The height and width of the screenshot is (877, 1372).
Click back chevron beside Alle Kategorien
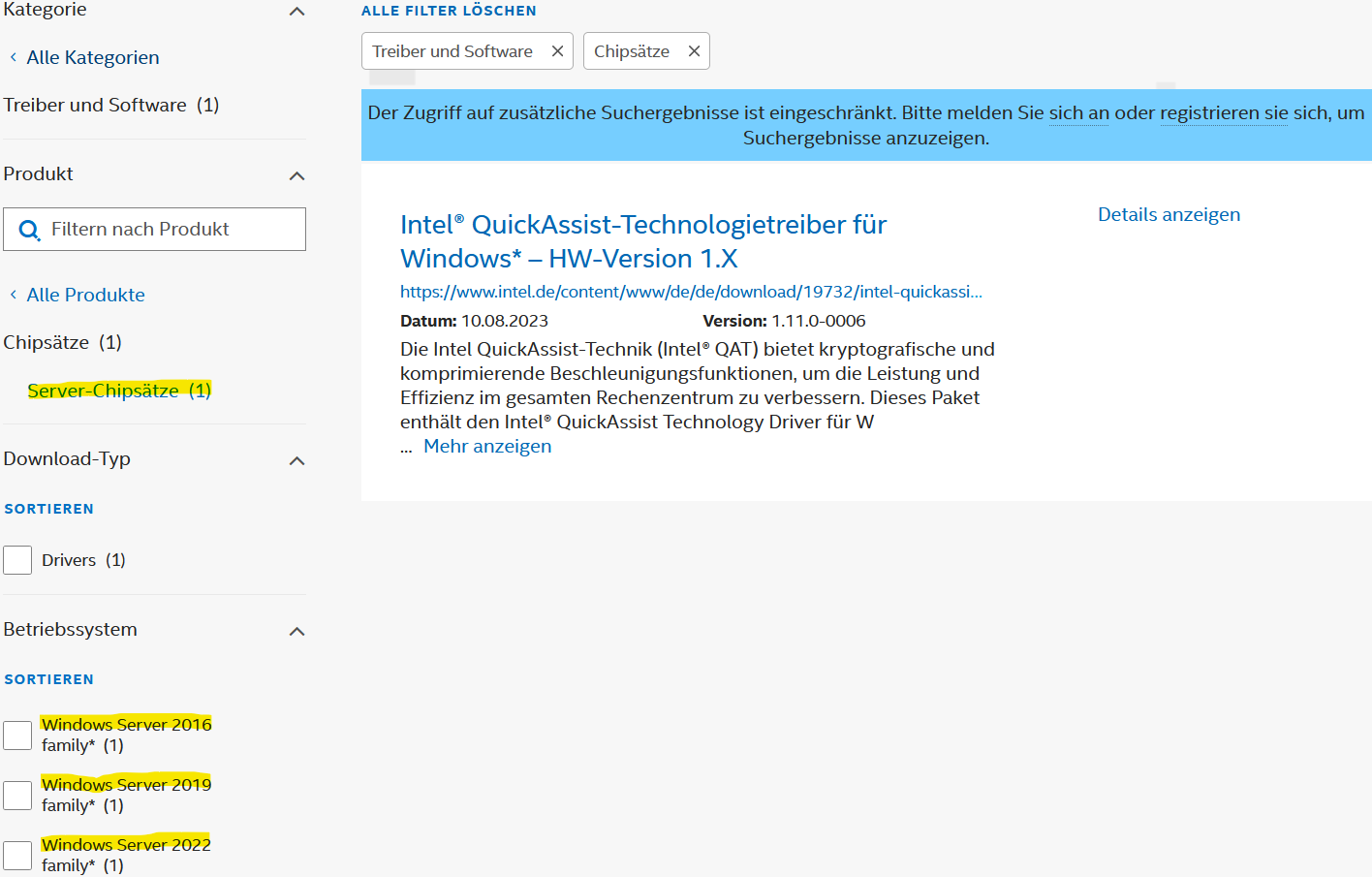click(13, 57)
